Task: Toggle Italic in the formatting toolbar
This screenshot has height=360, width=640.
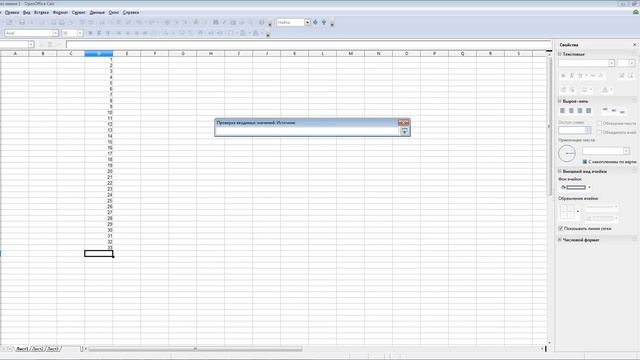Action: (x=99, y=33)
